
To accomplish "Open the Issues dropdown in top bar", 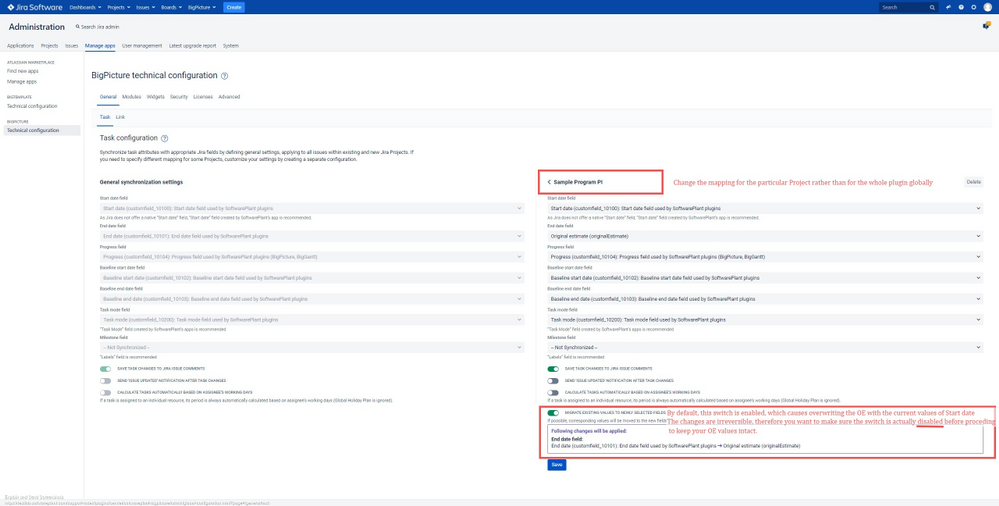I will point(146,7).
